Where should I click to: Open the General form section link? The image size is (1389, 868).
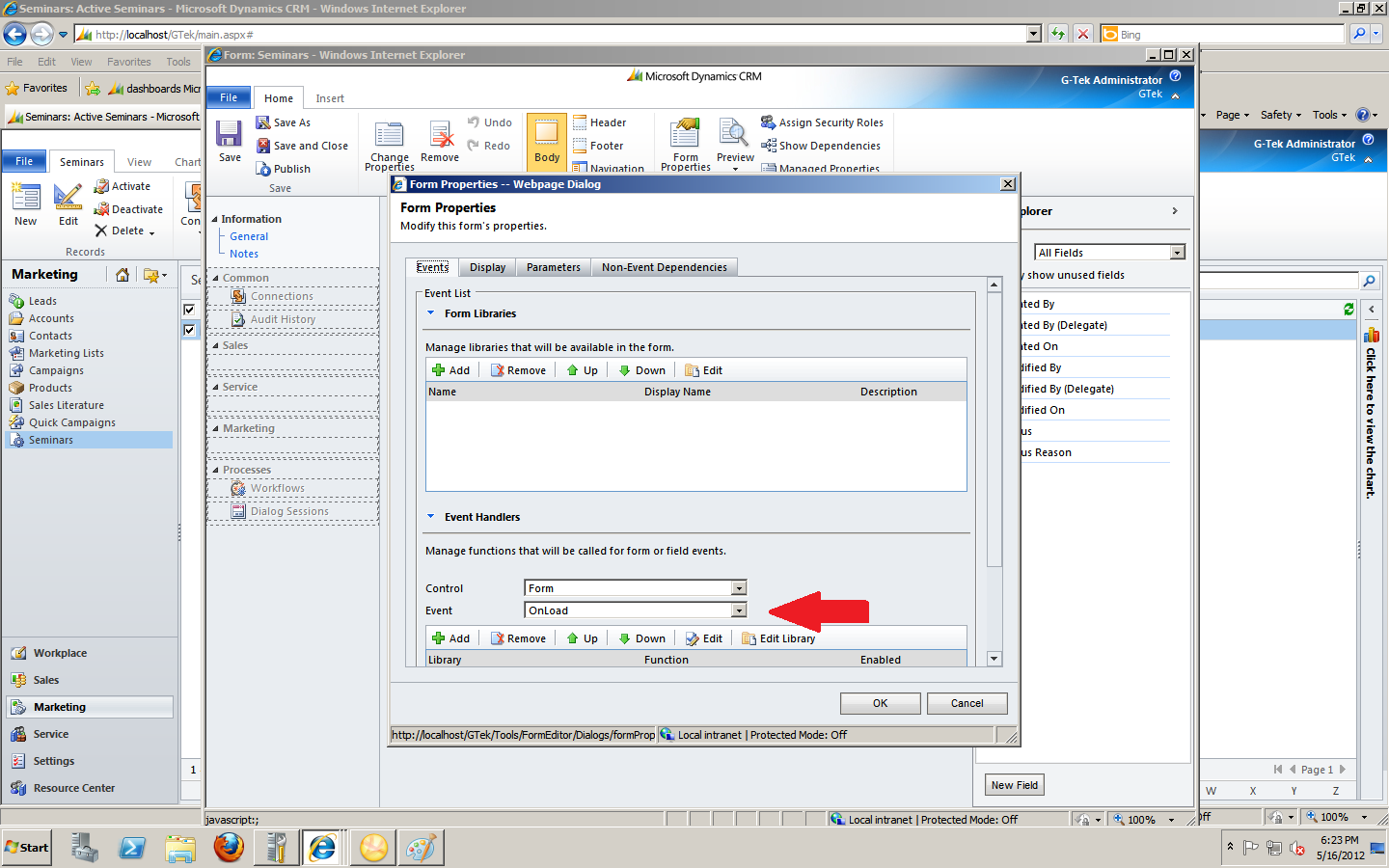249,236
